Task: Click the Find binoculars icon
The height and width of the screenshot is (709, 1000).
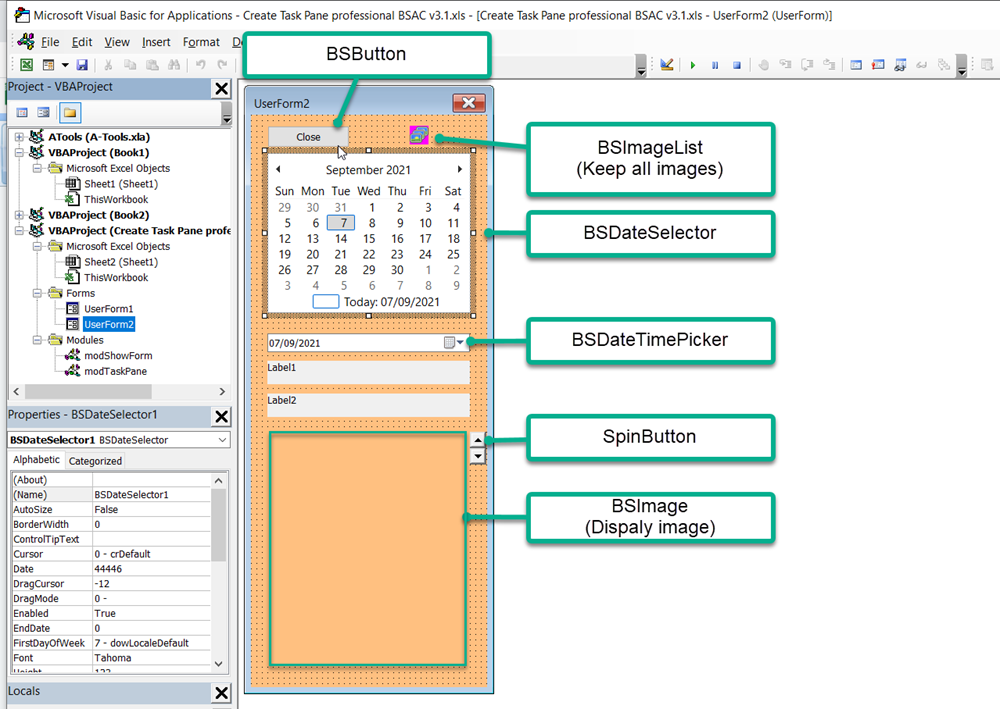Action: click(175, 65)
